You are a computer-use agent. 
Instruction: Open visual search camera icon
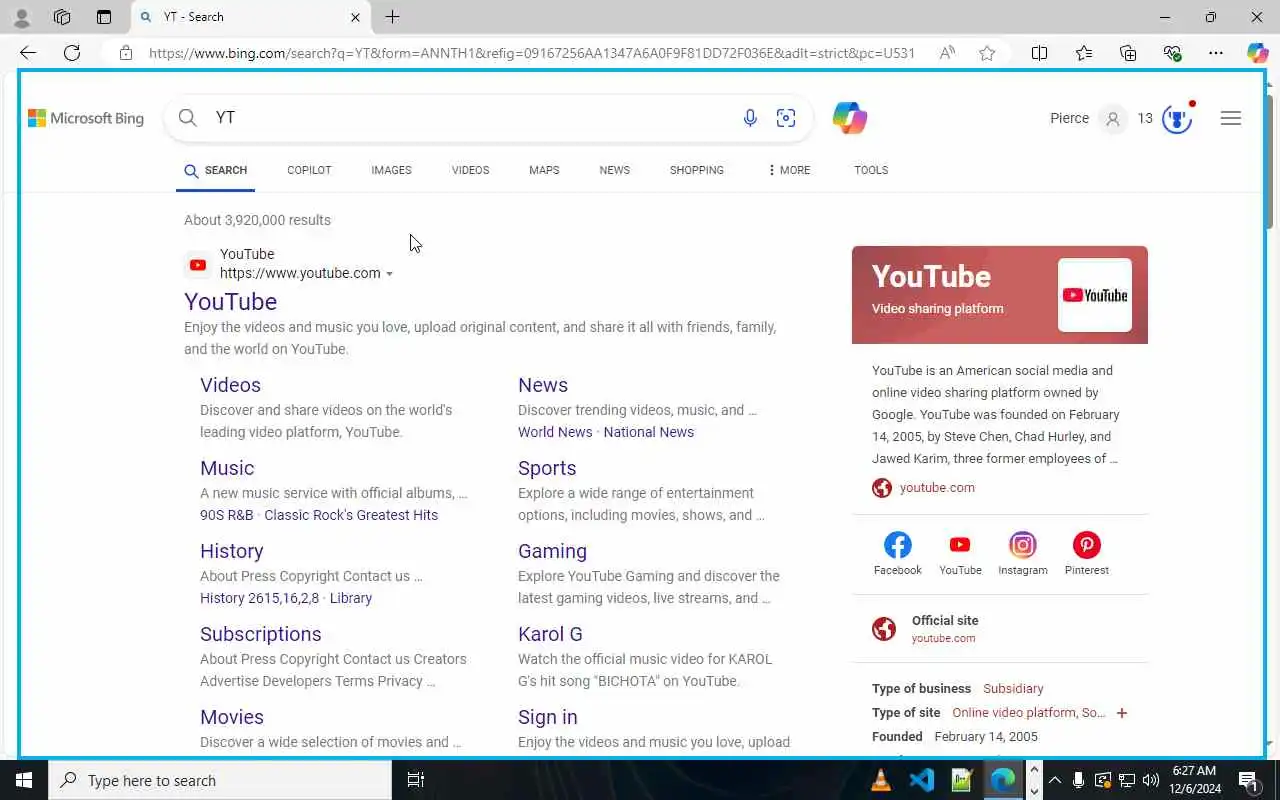click(786, 118)
